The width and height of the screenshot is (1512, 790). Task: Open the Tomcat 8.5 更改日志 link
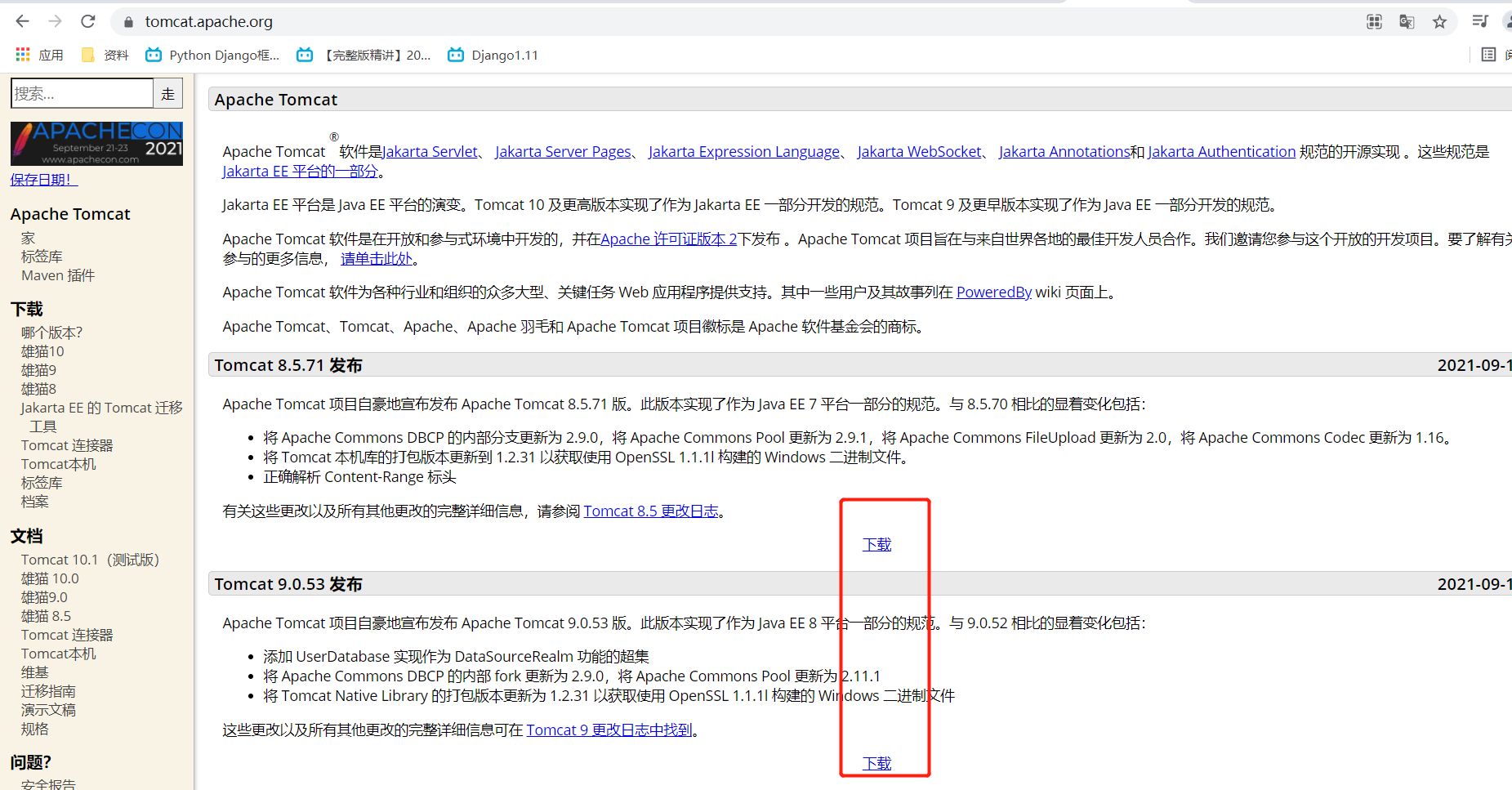coord(651,511)
